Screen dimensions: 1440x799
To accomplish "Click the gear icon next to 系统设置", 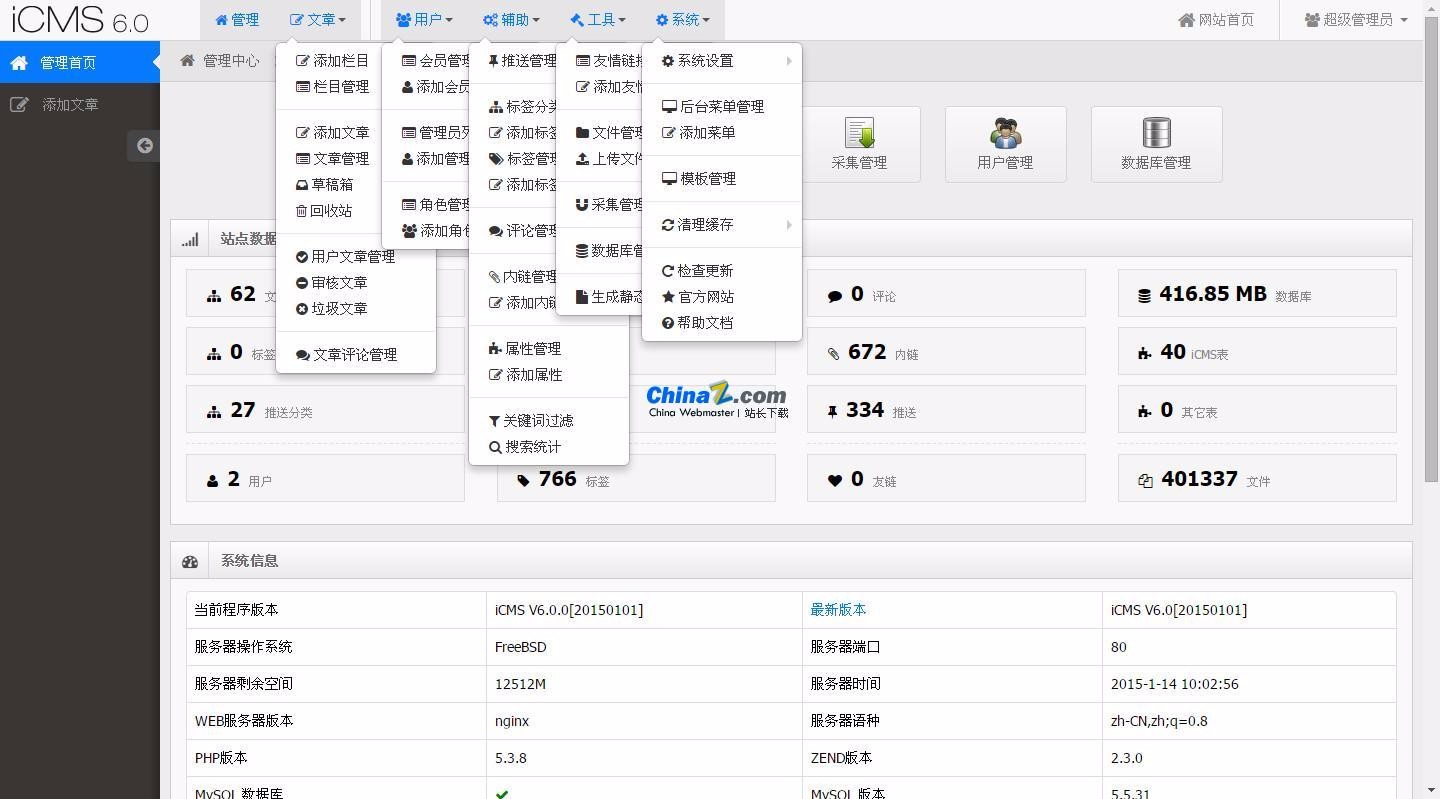I will 668,61.
